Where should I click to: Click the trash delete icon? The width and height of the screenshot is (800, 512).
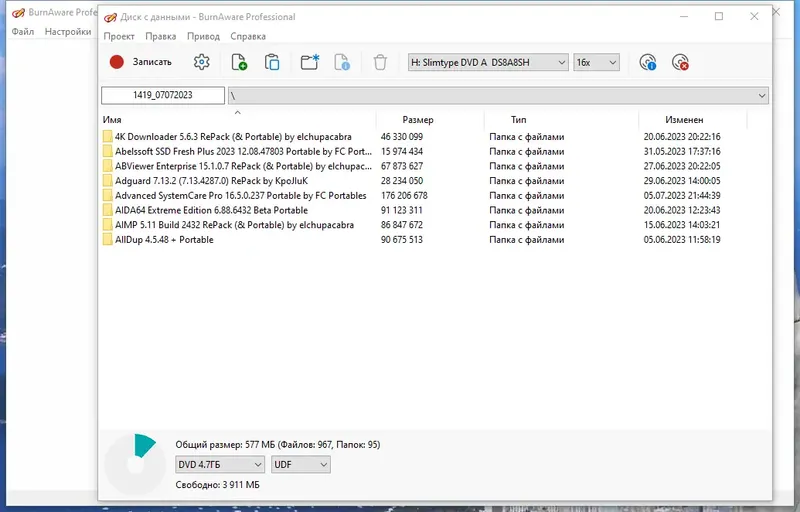(x=380, y=62)
